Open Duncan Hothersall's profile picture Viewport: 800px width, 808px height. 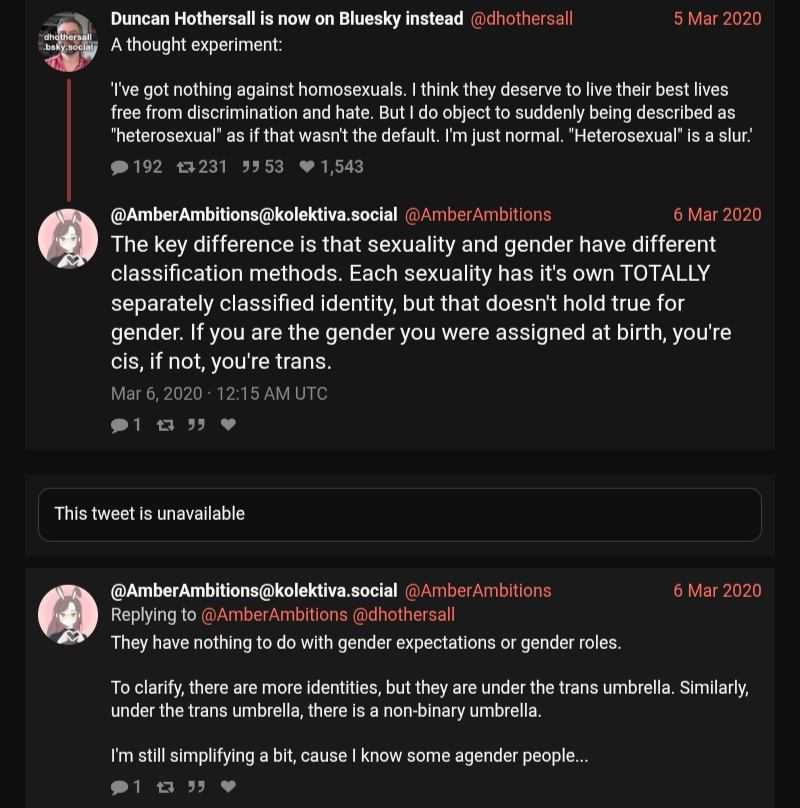(x=68, y=42)
